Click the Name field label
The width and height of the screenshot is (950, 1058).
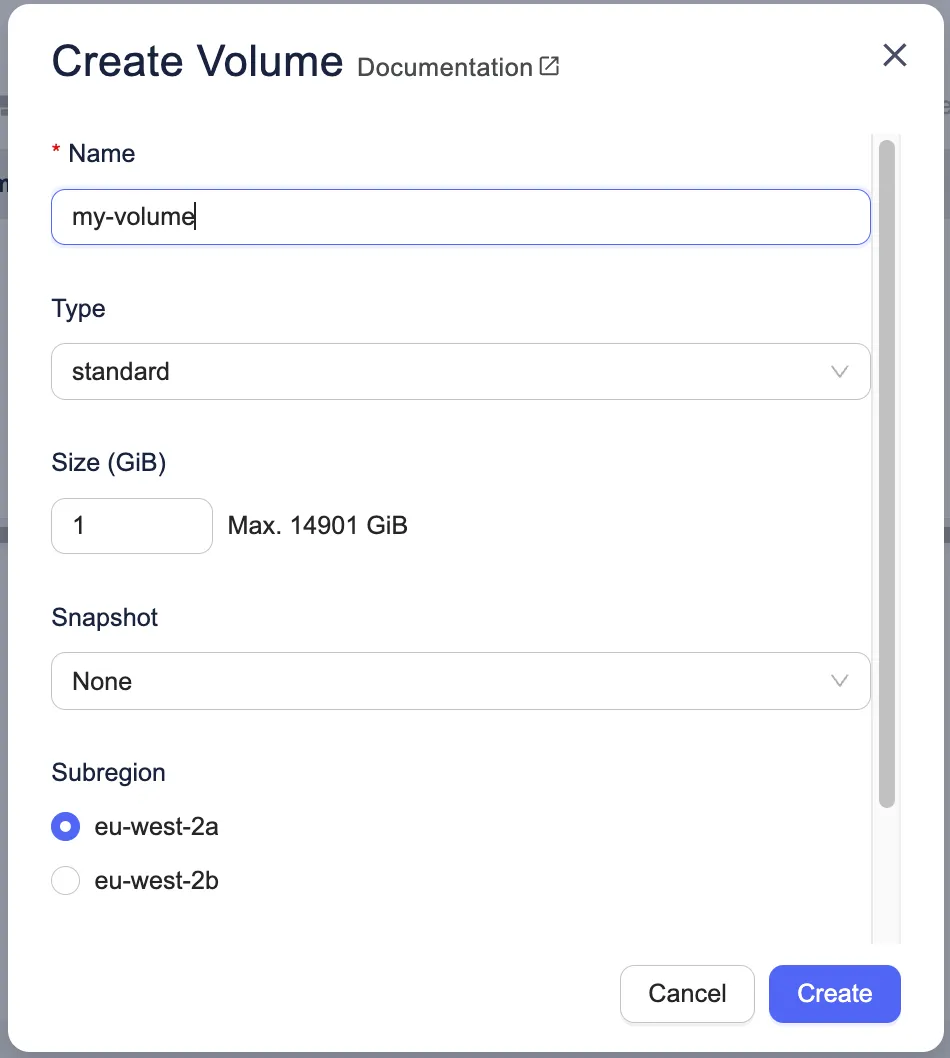coord(101,154)
